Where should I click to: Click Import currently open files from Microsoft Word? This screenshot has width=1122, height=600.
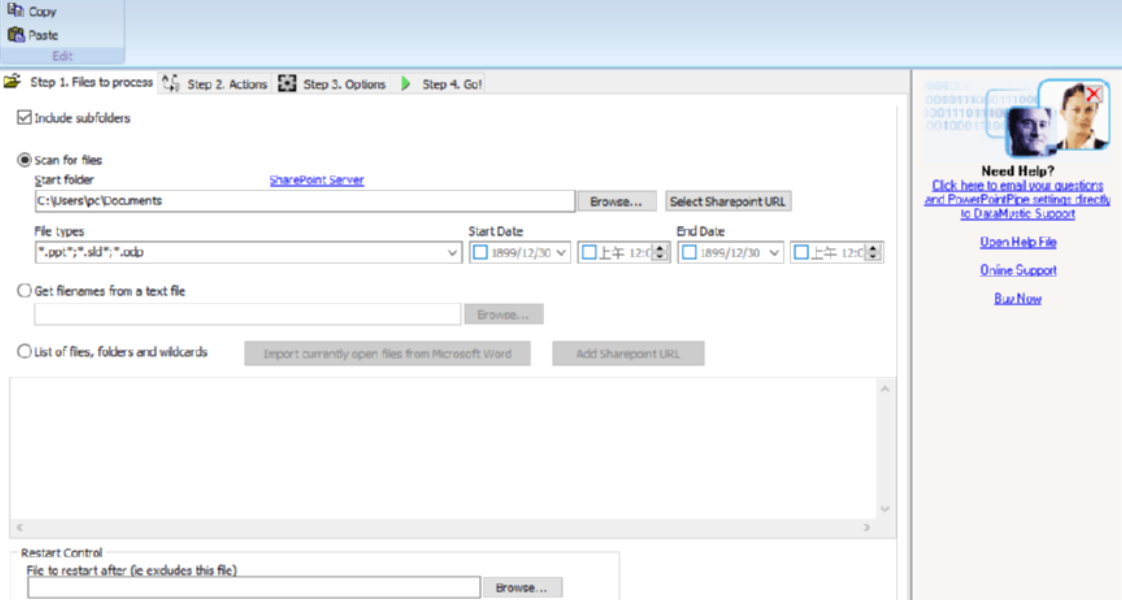point(387,353)
